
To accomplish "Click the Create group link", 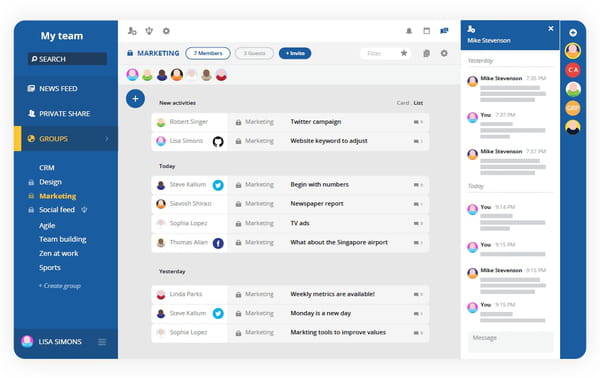I will coord(60,286).
